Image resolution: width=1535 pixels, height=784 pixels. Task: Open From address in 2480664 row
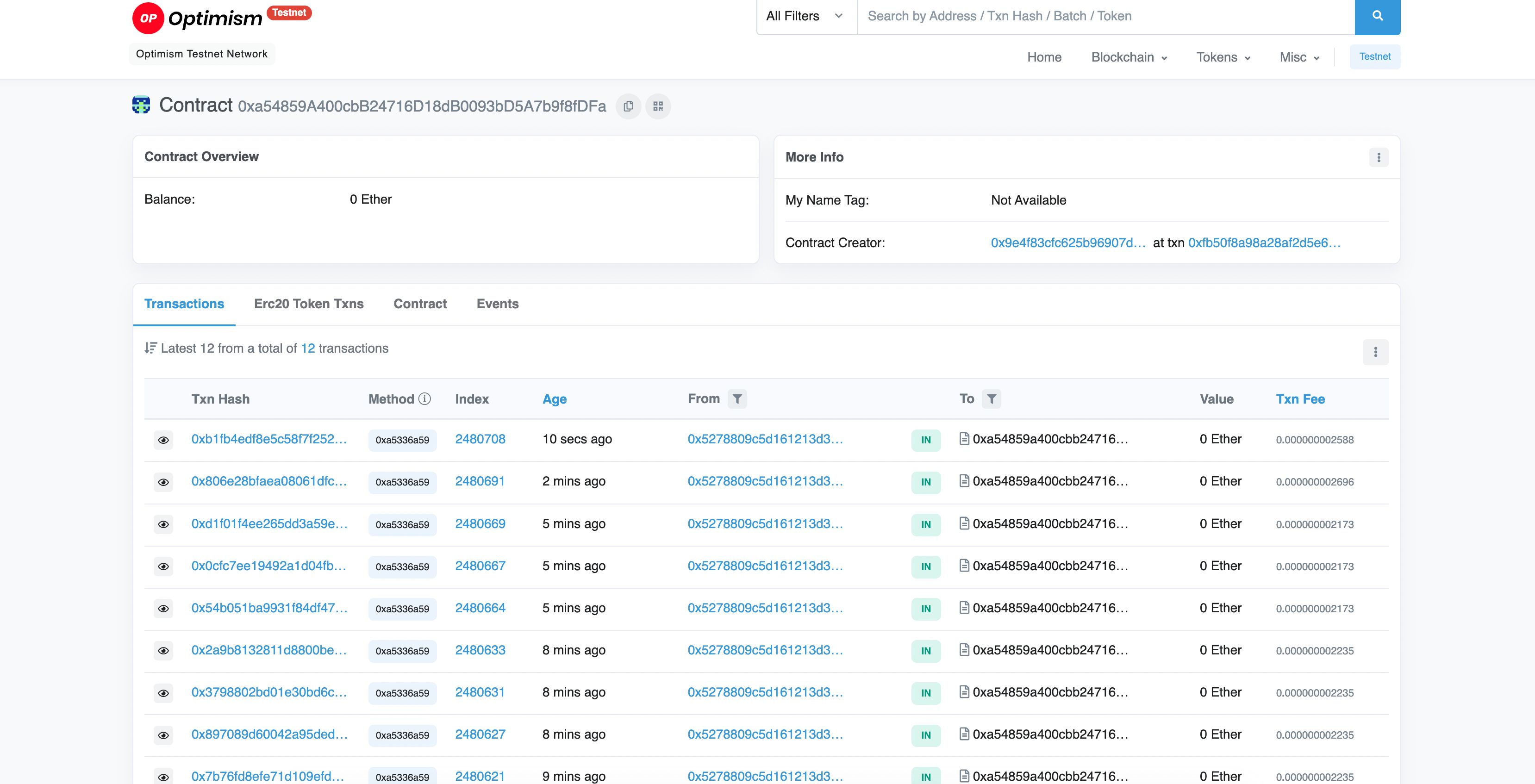765,608
